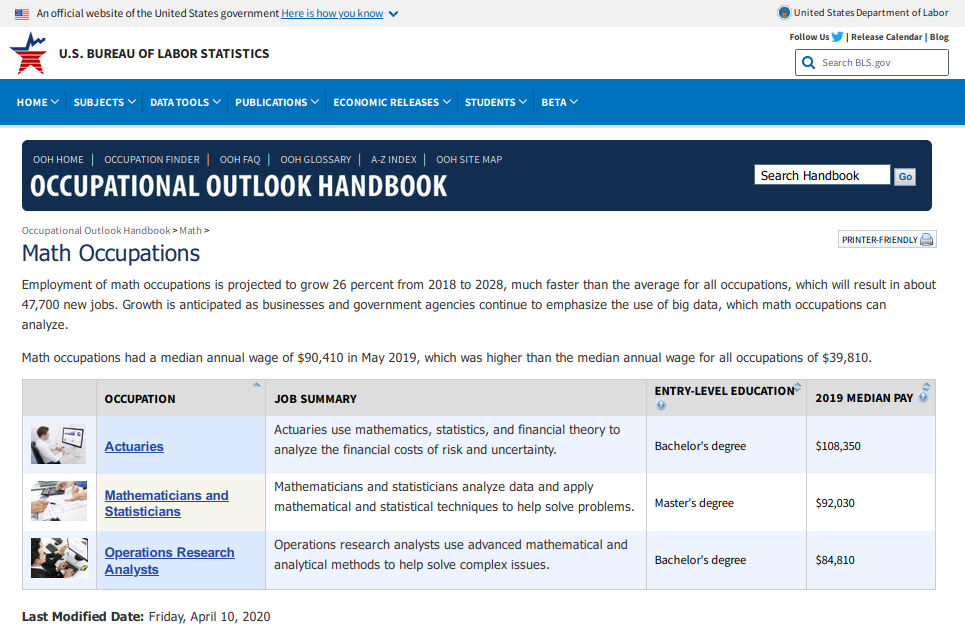Open the Mathematicians and Statisticians link
Screen dimensions: 965x629
167,503
